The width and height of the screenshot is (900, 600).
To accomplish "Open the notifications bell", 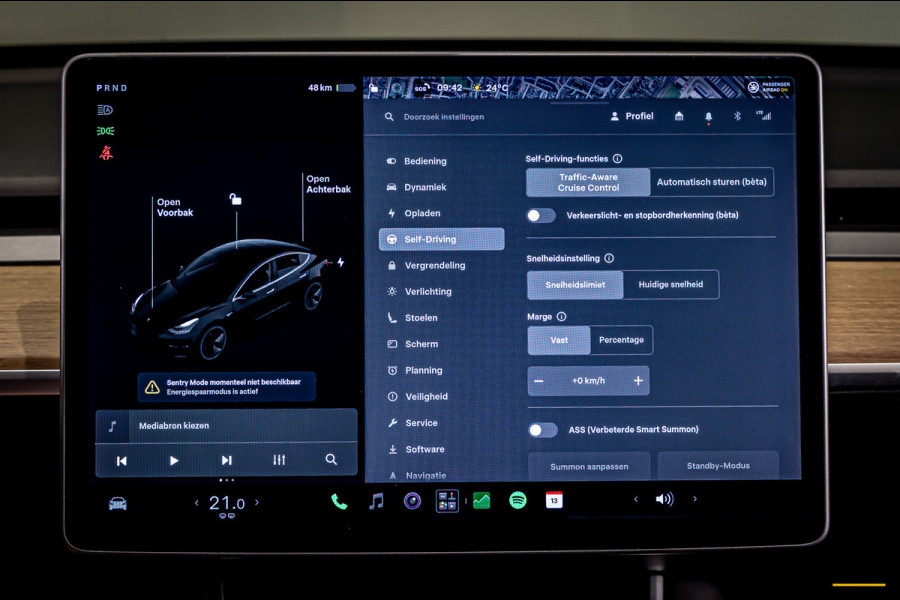I will coord(708,117).
